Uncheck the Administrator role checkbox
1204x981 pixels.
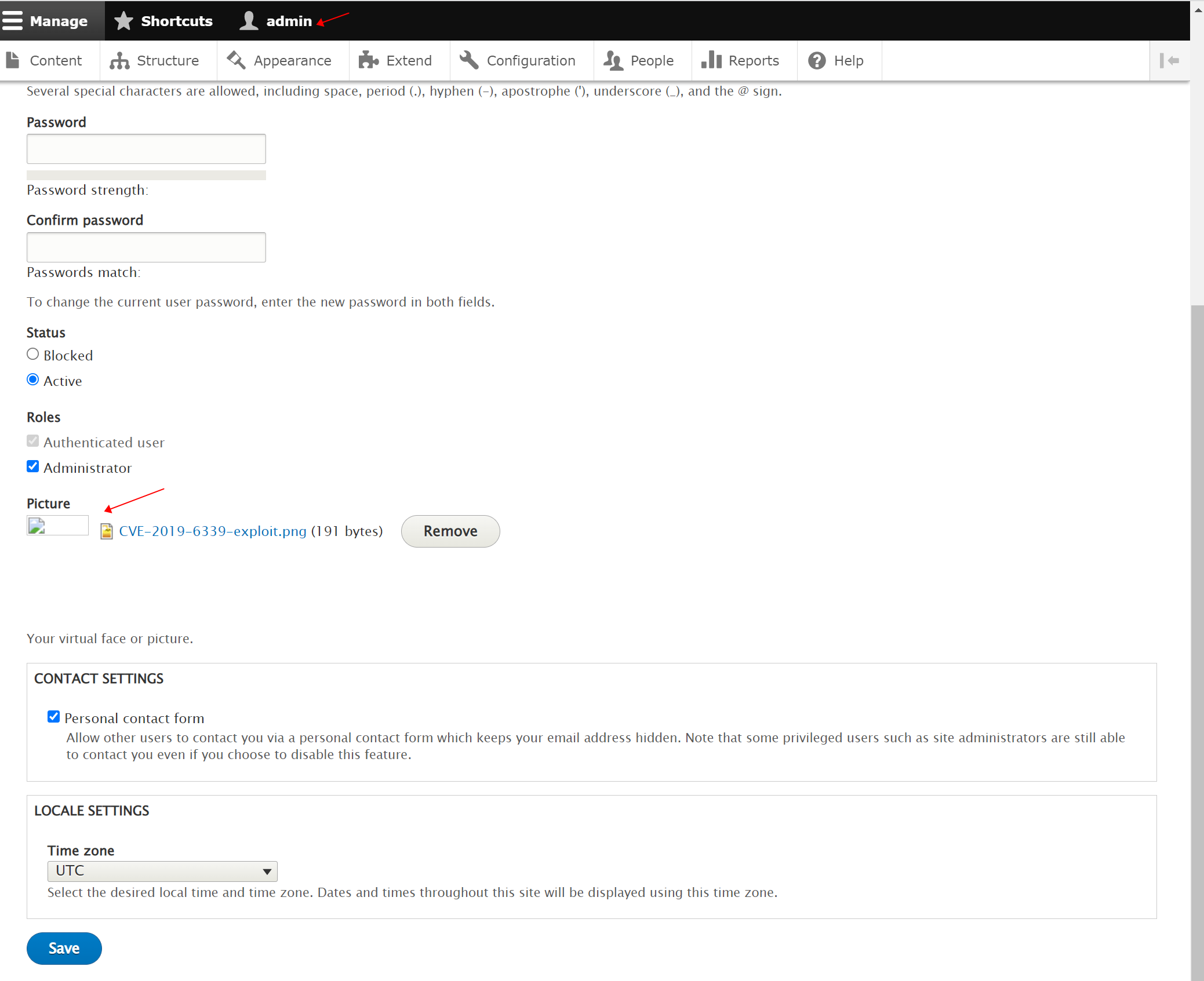coord(33,466)
